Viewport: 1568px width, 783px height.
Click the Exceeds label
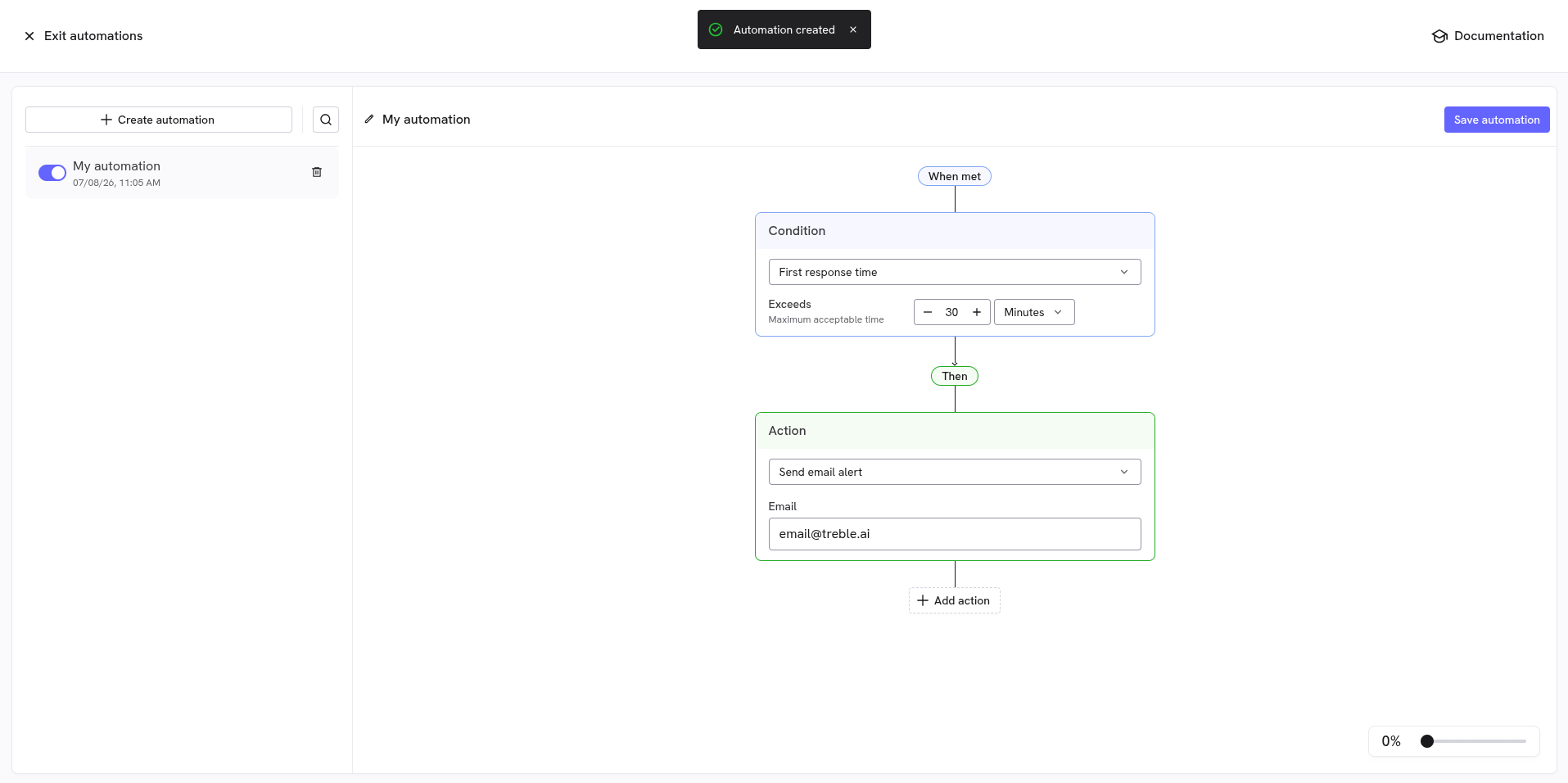click(x=789, y=304)
